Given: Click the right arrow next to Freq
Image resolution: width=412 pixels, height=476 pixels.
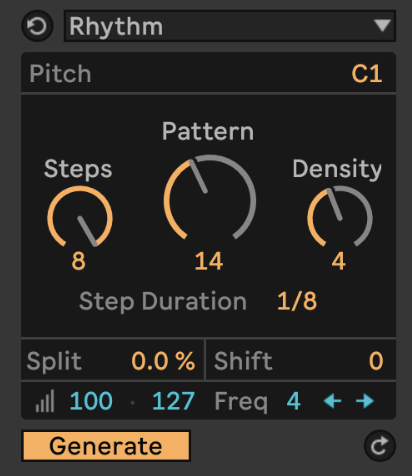Looking at the screenshot, I should [x=365, y=401].
